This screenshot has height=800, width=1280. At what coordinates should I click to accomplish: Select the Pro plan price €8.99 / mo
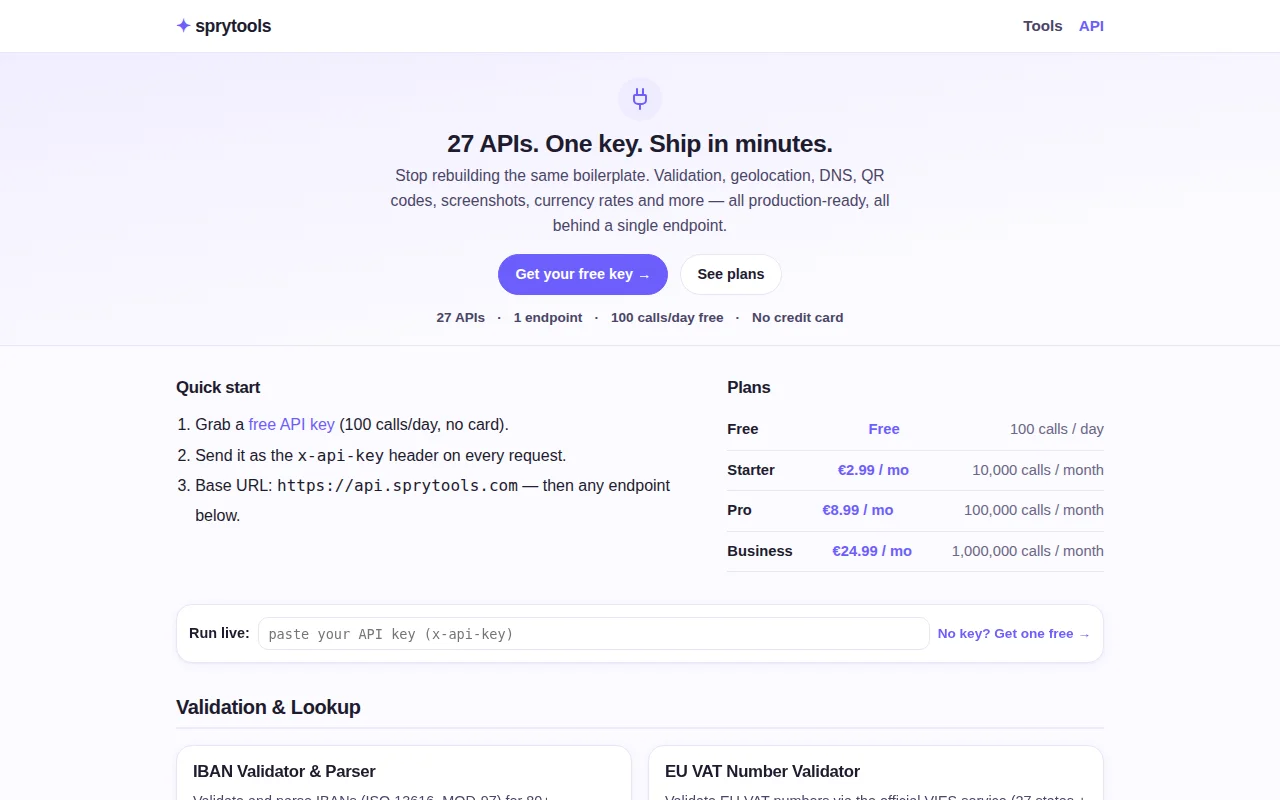[x=858, y=510]
